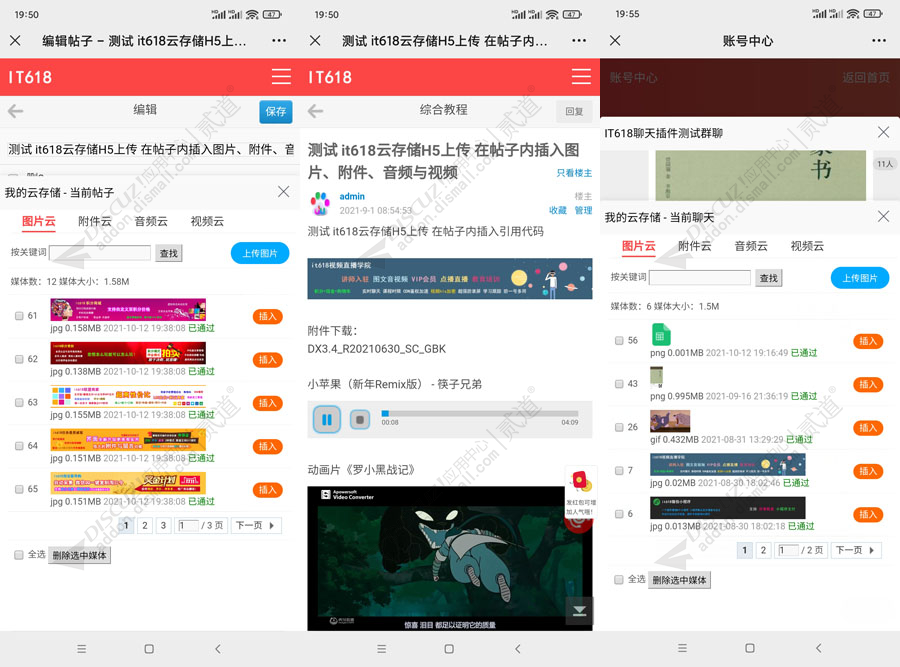Tap the 保存 save button
Viewport: 900px width, 667px height.
coord(276,111)
